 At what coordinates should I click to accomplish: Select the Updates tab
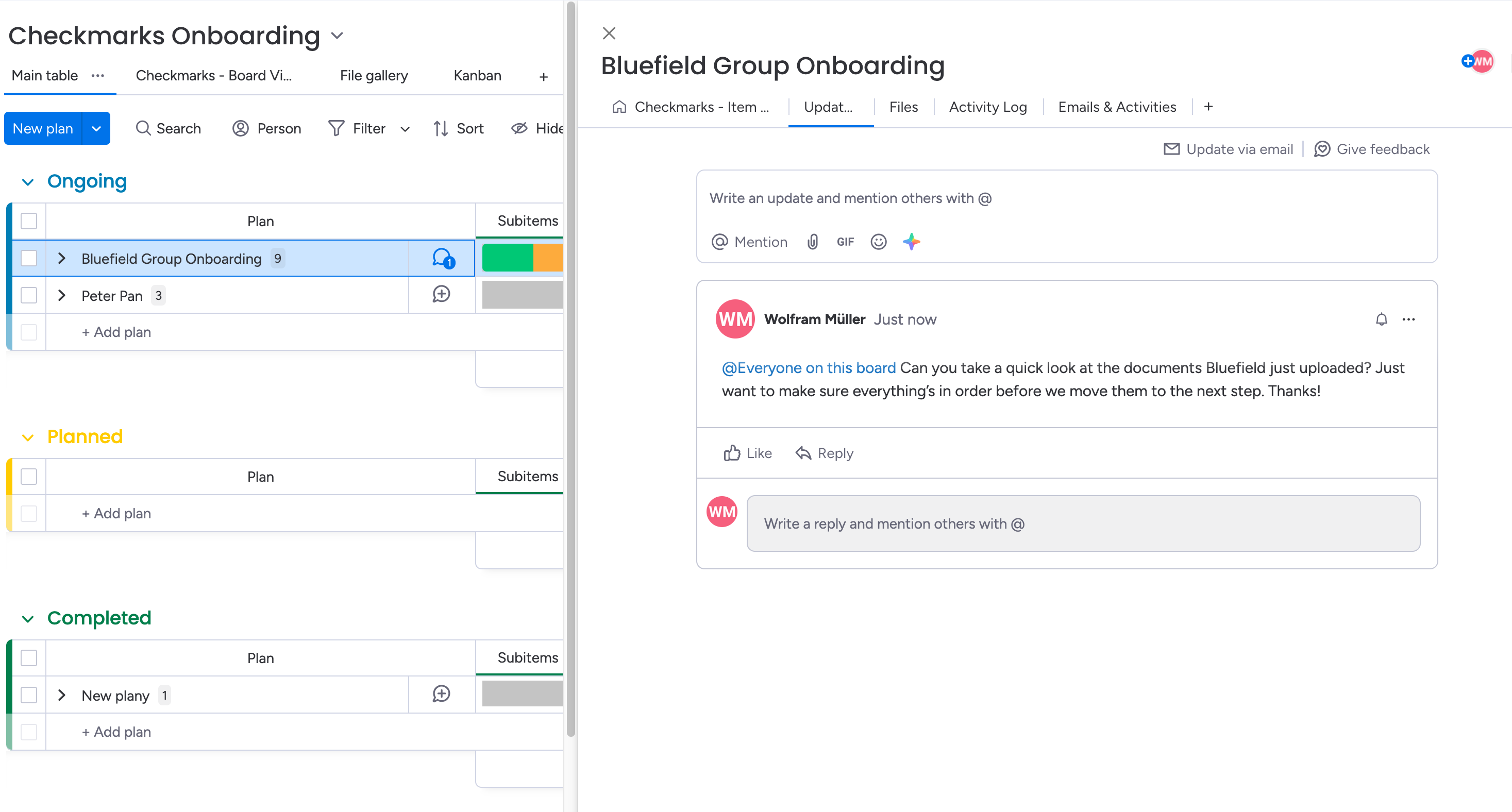coord(828,107)
